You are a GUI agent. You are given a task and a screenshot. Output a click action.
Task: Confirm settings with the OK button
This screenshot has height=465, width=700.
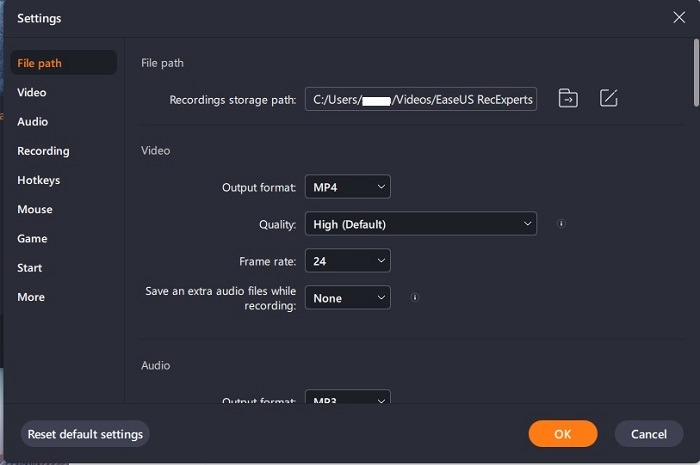563,434
